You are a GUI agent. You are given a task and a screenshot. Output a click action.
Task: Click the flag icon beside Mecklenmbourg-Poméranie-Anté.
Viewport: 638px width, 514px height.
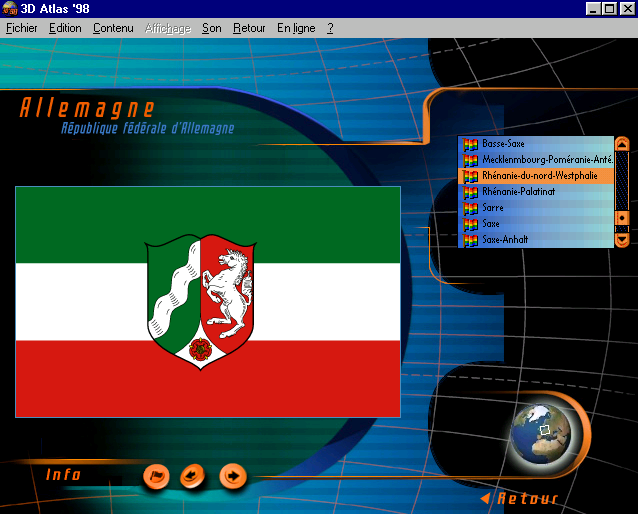[470, 160]
